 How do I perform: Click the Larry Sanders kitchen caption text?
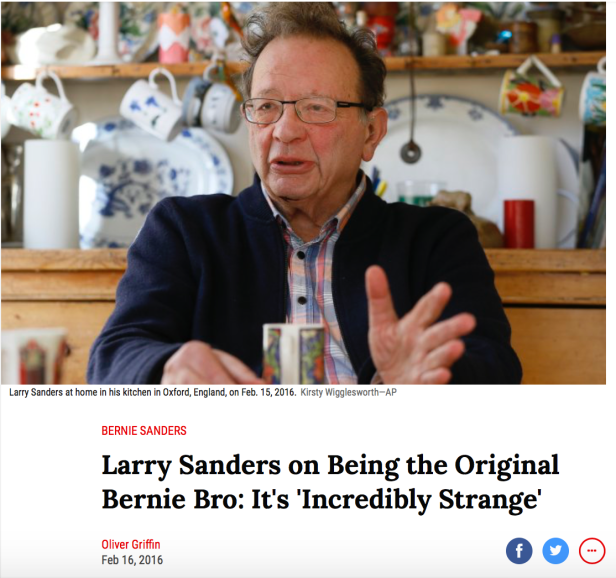point(152,392)
